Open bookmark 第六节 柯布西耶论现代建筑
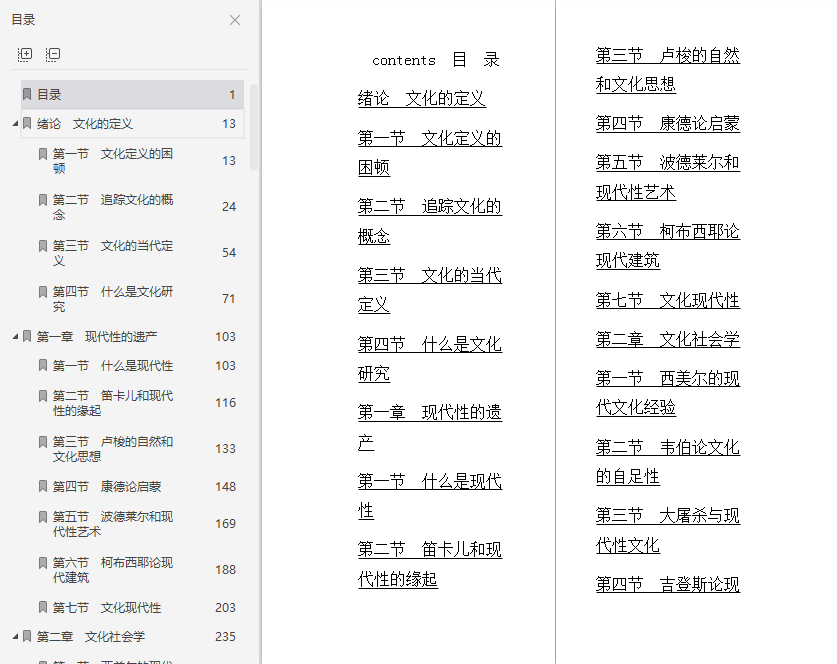 (x=113, y=570)
